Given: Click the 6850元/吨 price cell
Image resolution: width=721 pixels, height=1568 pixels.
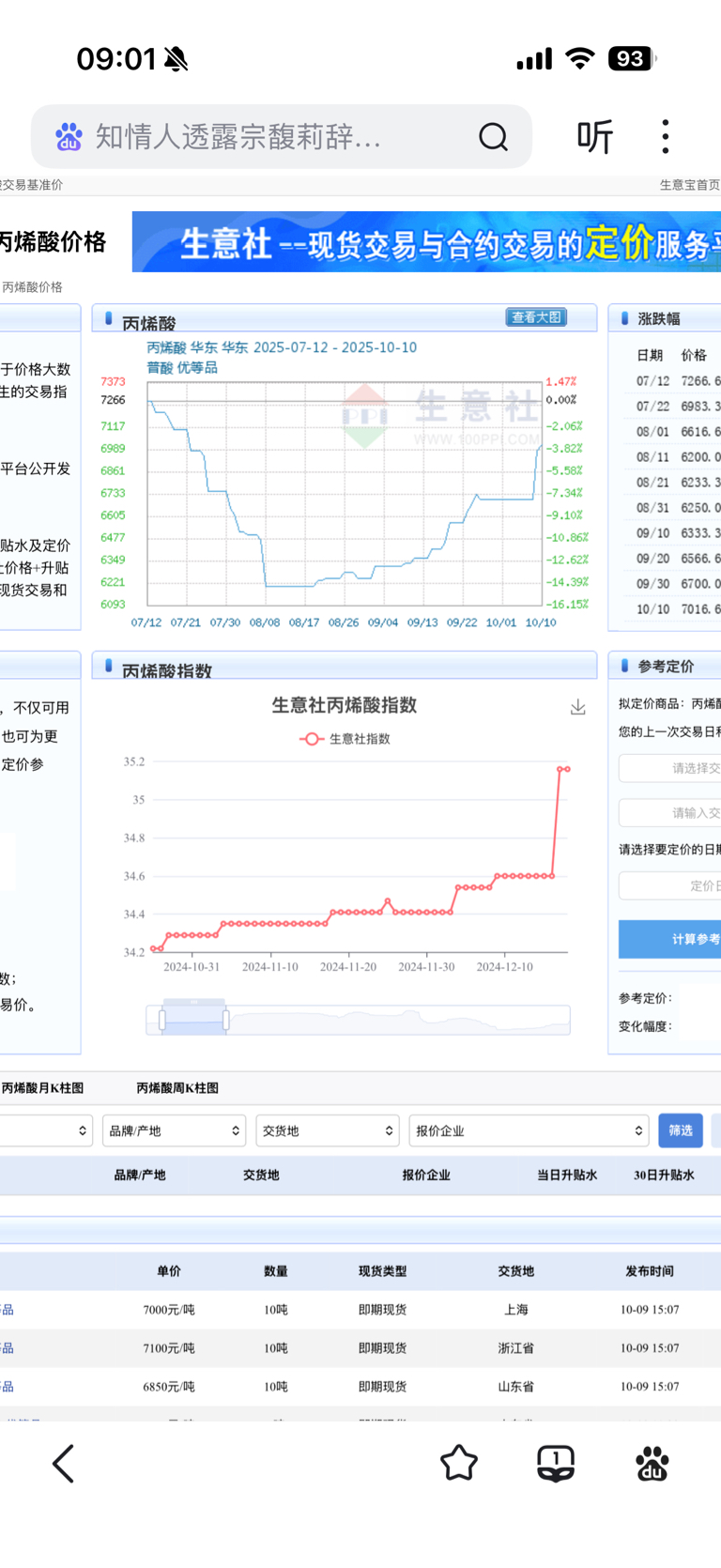Looking at the screenshot, I should coord(169,1387).
